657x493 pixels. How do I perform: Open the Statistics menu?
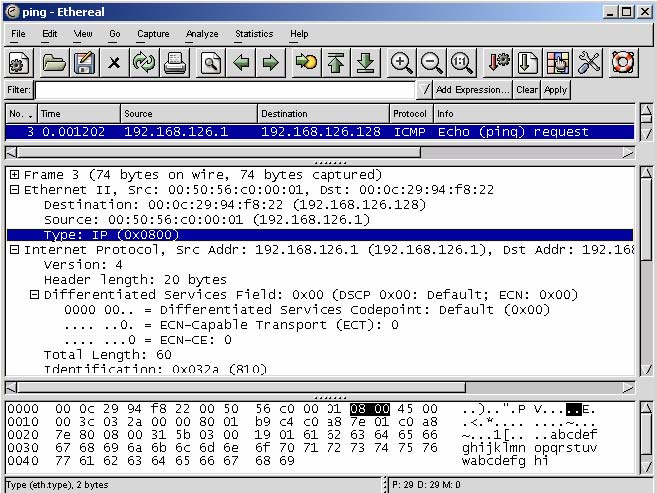253,34
